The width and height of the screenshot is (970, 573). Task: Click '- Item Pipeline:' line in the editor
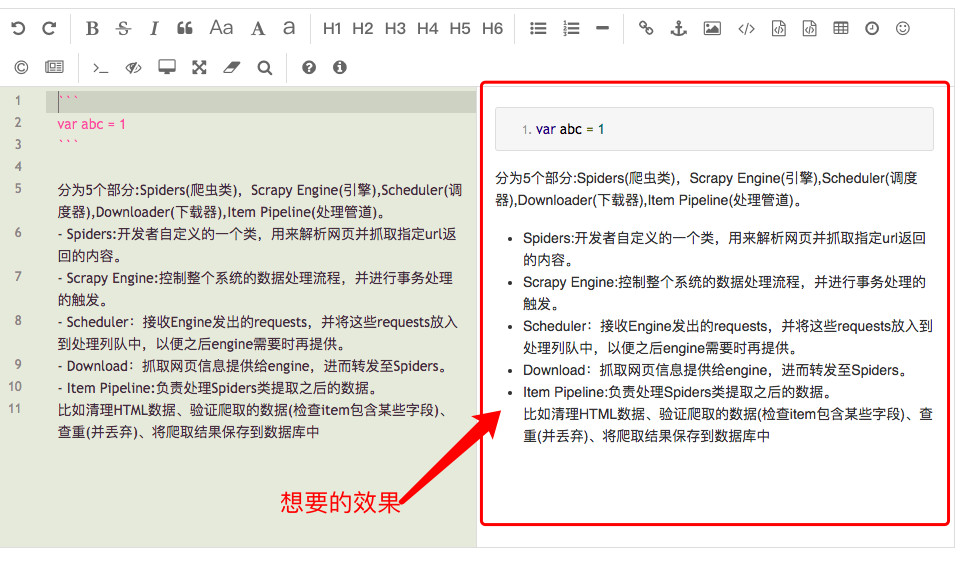tap(217, 388)
